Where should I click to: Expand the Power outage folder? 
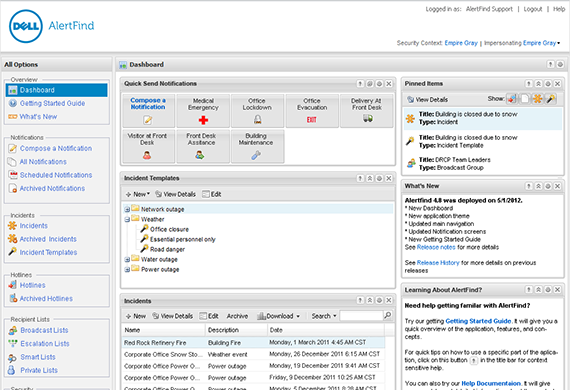pos(127,270)
